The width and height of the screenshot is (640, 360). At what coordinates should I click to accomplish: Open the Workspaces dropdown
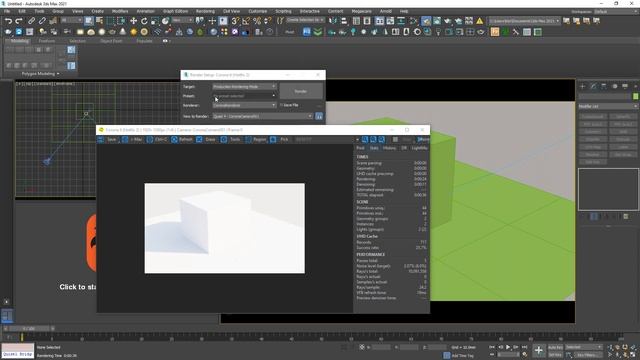616,11
